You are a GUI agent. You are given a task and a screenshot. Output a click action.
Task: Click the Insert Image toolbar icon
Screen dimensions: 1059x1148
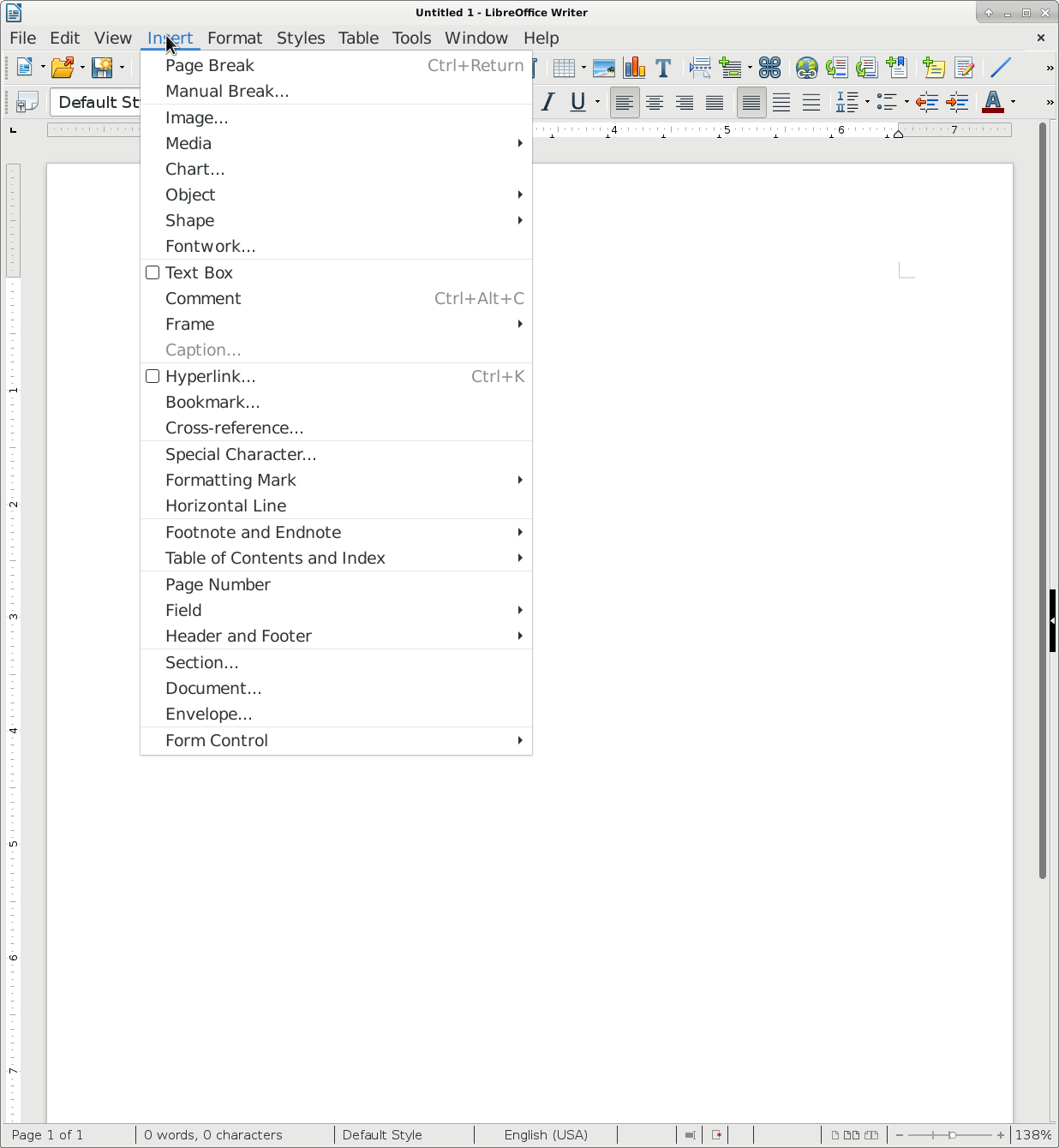(604, 68)
